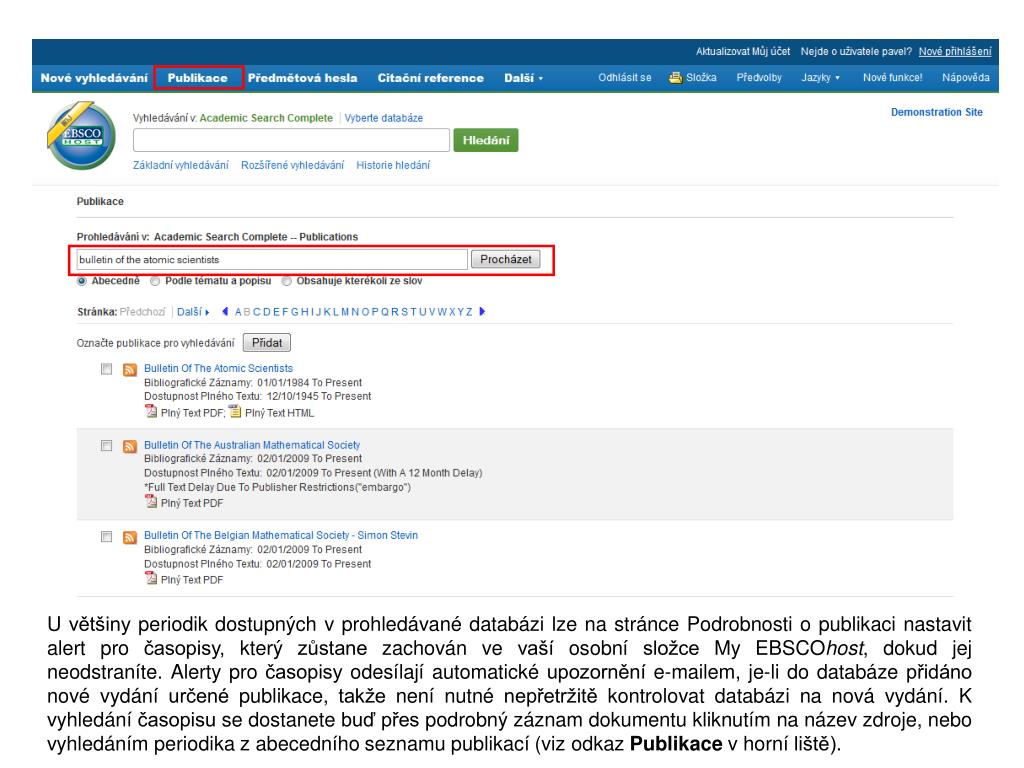Go to Nové vyhledávání
The image size is (1024, 768).
click(x=94, y=78)
